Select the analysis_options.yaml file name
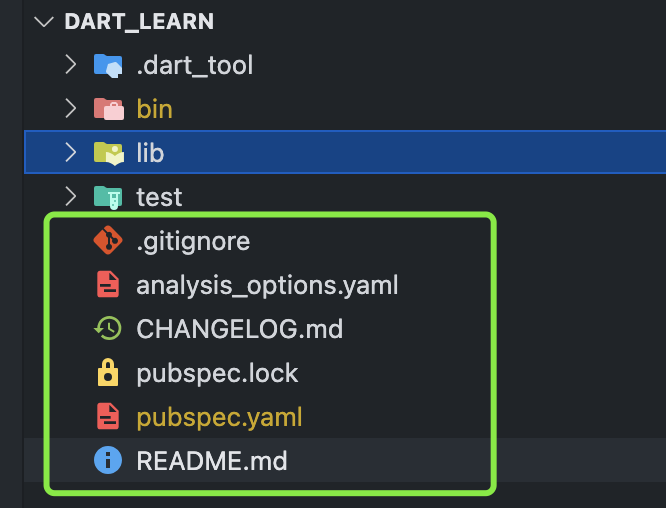The image size is (666, 508). click(267, 285)
